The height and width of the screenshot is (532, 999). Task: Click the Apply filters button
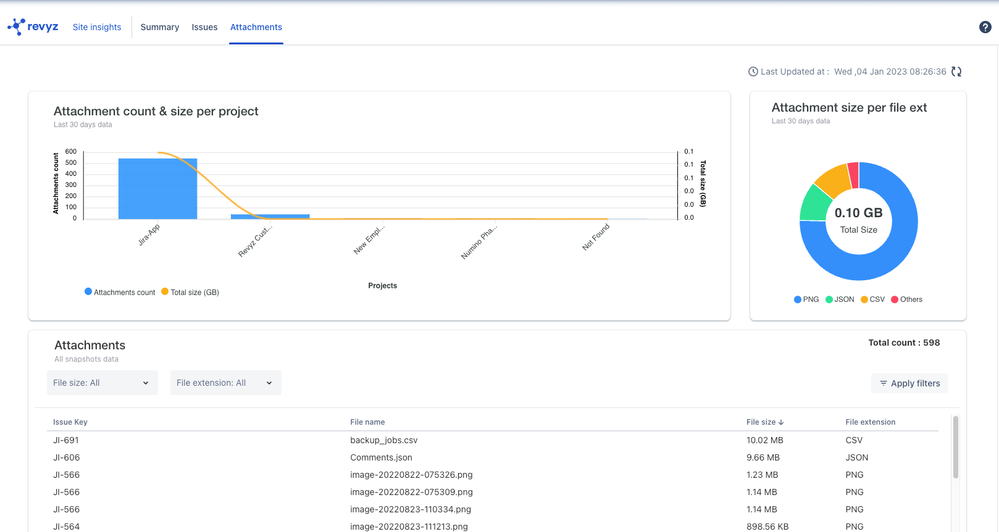click(x=909, y=383)
